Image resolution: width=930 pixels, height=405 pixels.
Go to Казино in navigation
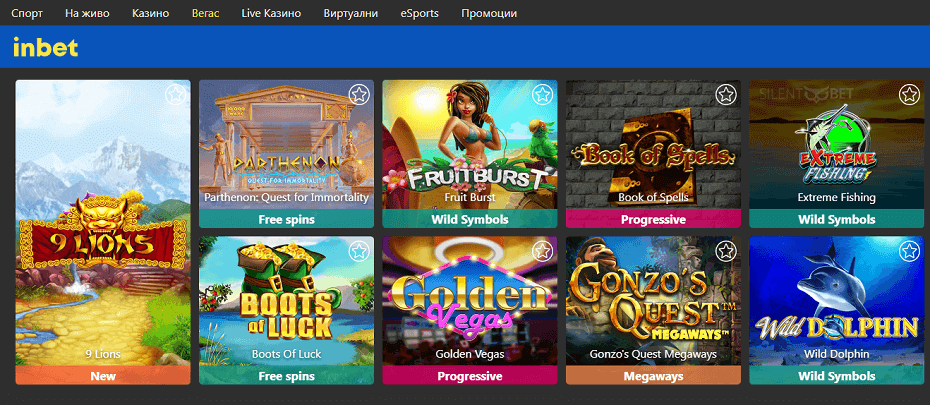tap(151, 13)
